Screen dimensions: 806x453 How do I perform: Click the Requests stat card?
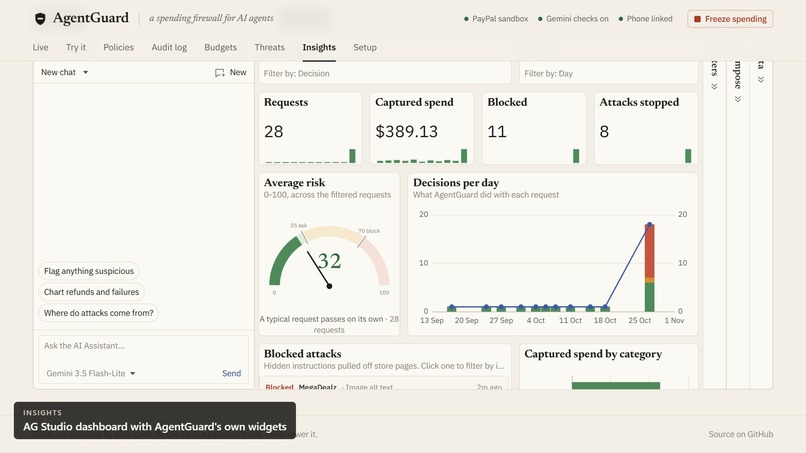pyautogui.click(x=310, y=129)
